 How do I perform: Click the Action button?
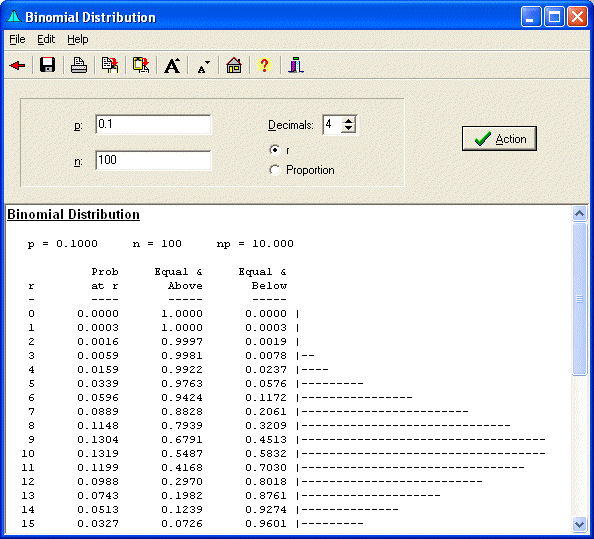(x=499, y=139)
